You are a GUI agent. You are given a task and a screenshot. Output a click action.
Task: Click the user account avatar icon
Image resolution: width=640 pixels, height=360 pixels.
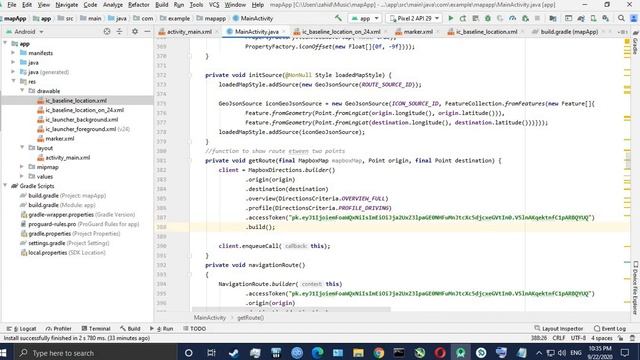click(634, 18)
